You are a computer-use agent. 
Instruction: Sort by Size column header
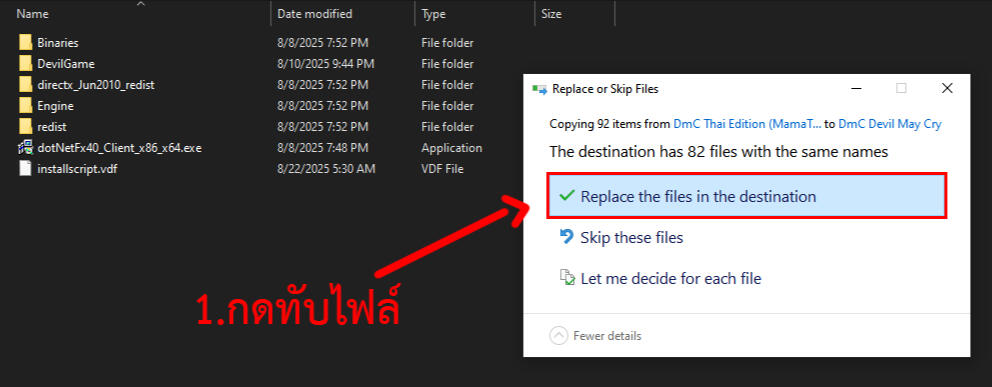(x=551, y=14)
